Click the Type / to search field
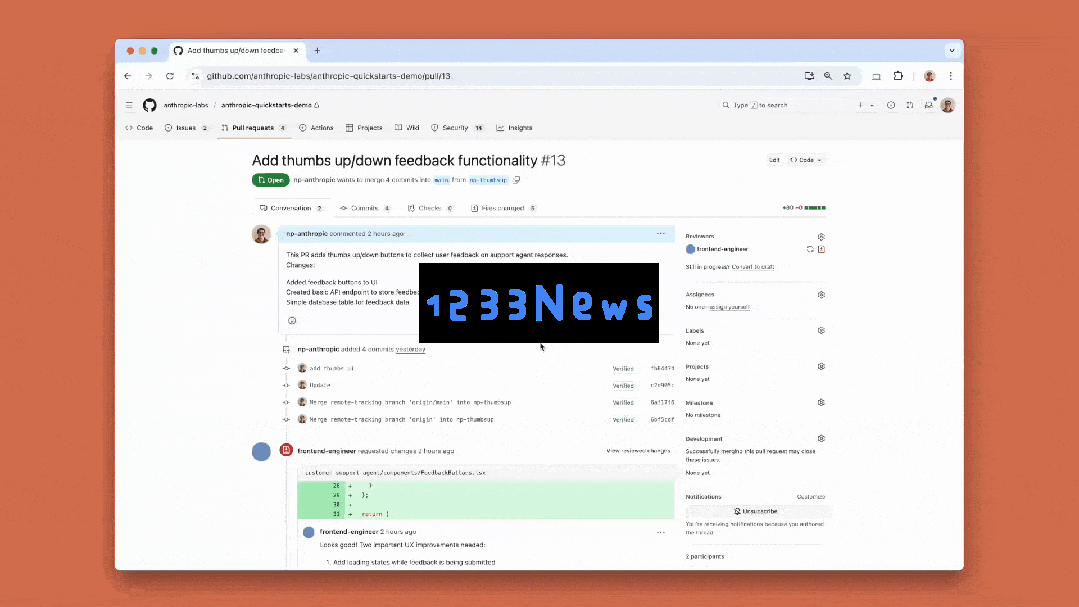Image resolution: width=1079 pixels, height=607 pixels. pyautogui.click(x=782, y=105)
